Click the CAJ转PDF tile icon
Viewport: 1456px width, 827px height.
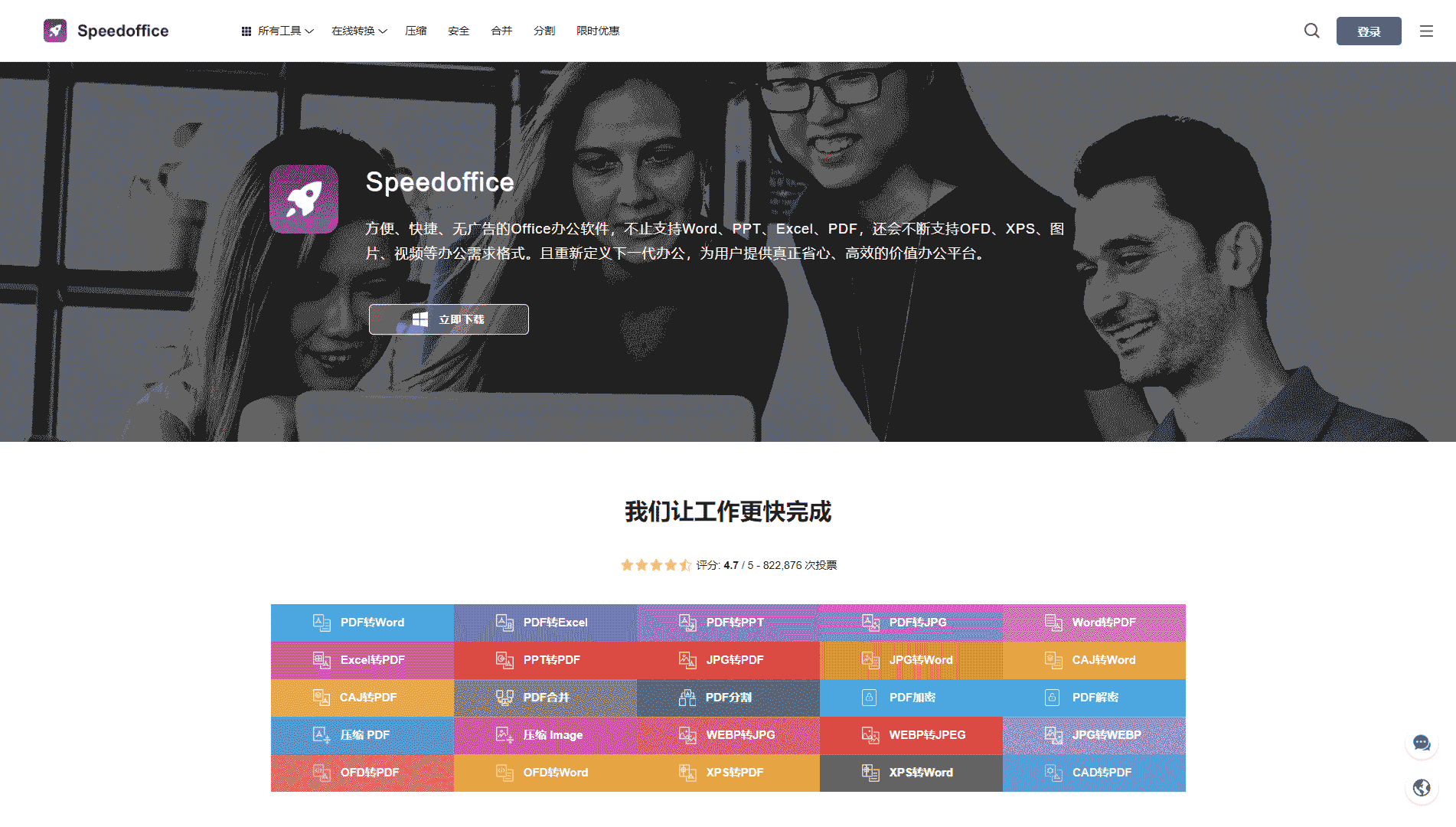(322, 698)
